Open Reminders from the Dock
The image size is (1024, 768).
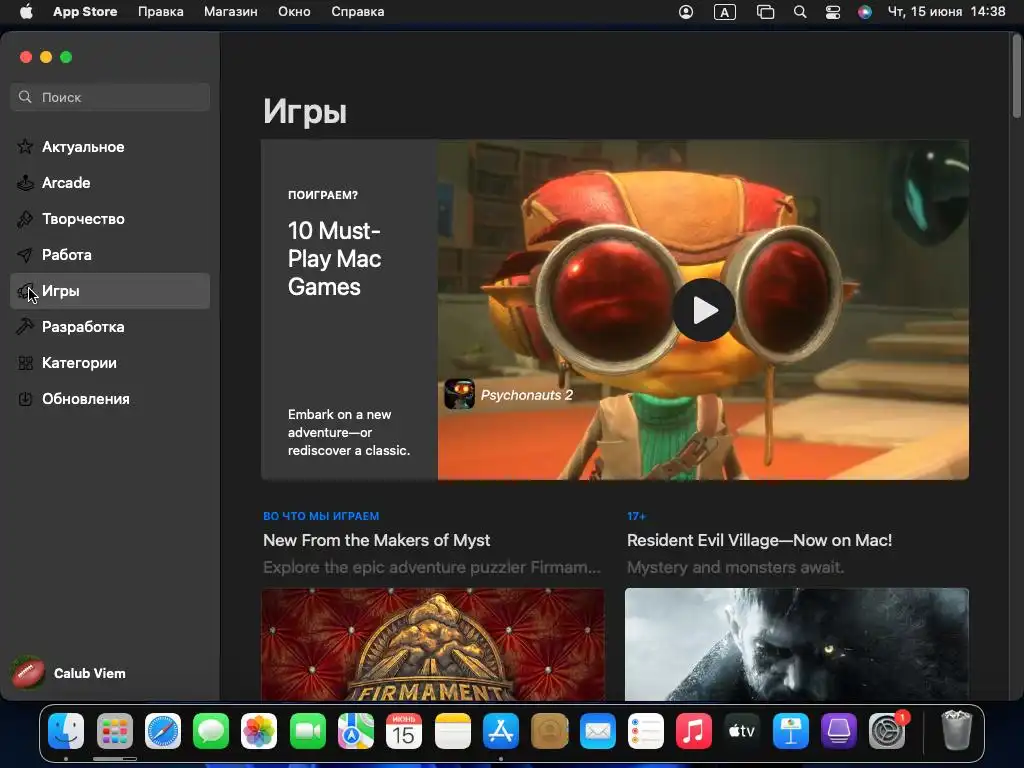[646, 731]
